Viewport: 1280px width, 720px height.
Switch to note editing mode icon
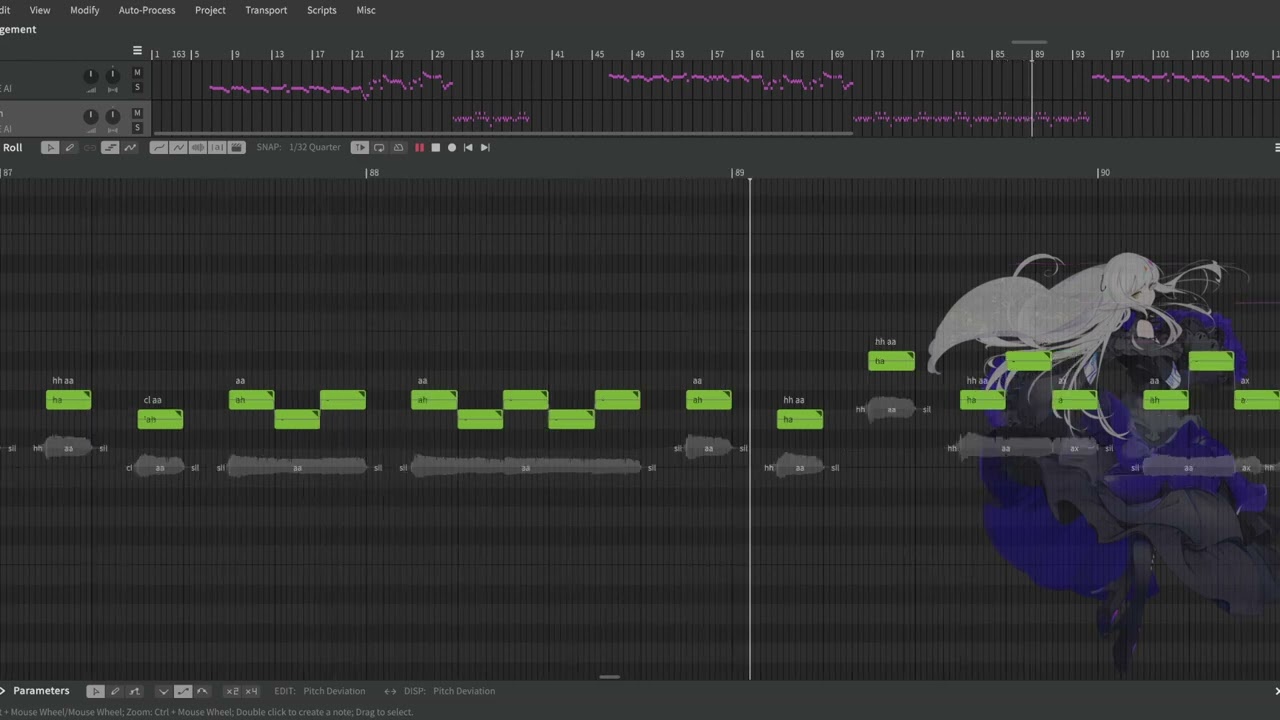tap(110, 148)
